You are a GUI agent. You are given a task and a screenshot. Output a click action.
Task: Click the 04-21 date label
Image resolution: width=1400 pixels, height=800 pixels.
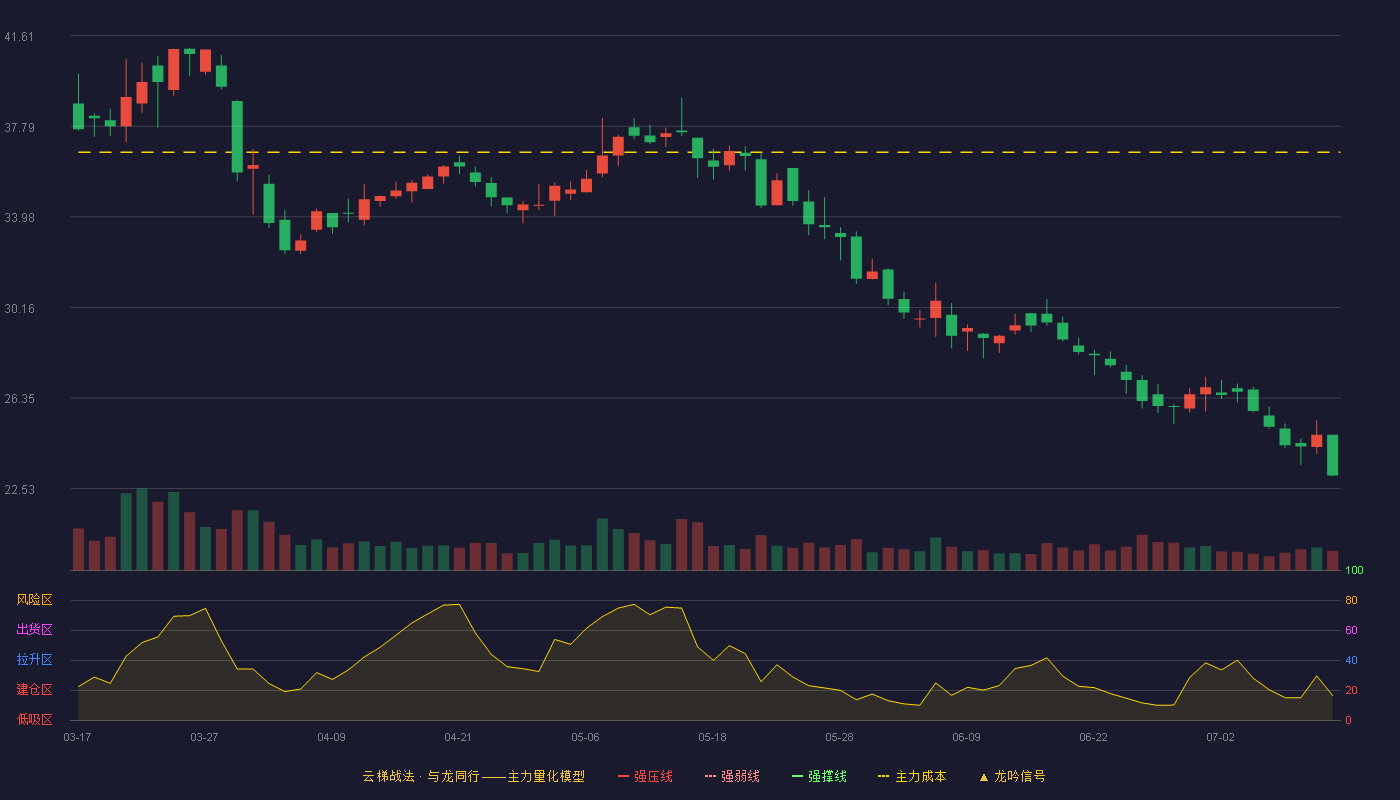tap(458, 737)
